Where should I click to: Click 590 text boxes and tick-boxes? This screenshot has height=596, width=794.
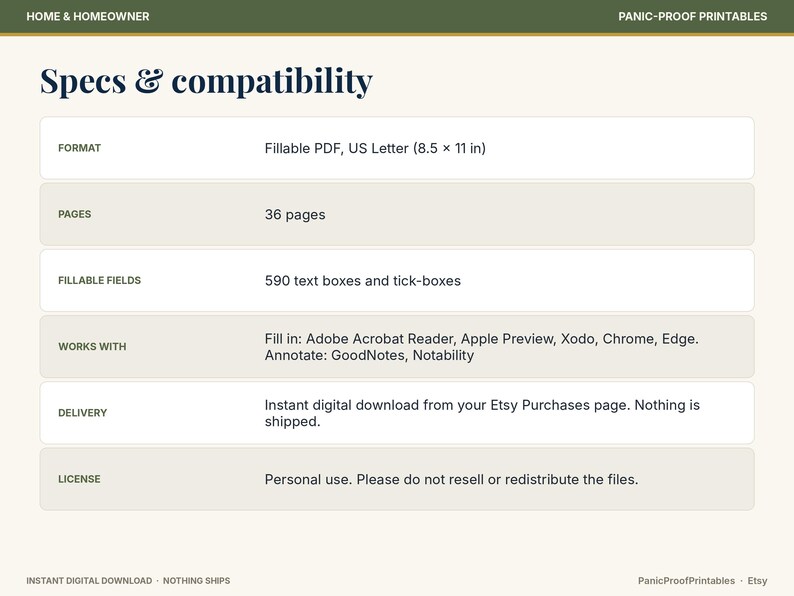tap(363, 281)
